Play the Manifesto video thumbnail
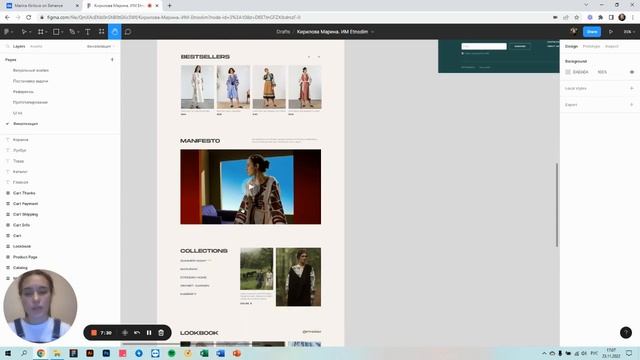 [251, 187]
